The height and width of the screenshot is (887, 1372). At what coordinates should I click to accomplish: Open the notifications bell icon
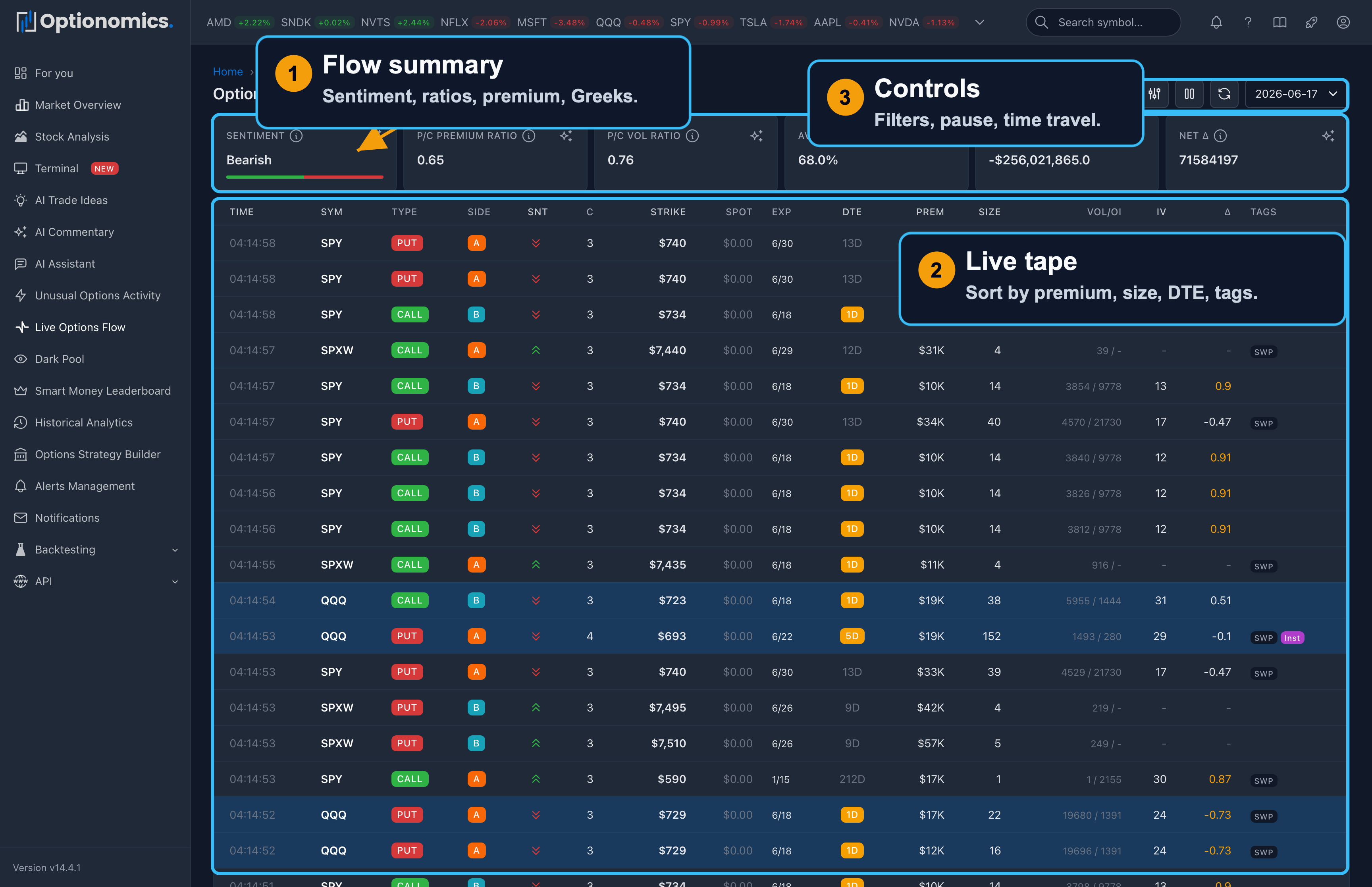(1216, 23)
